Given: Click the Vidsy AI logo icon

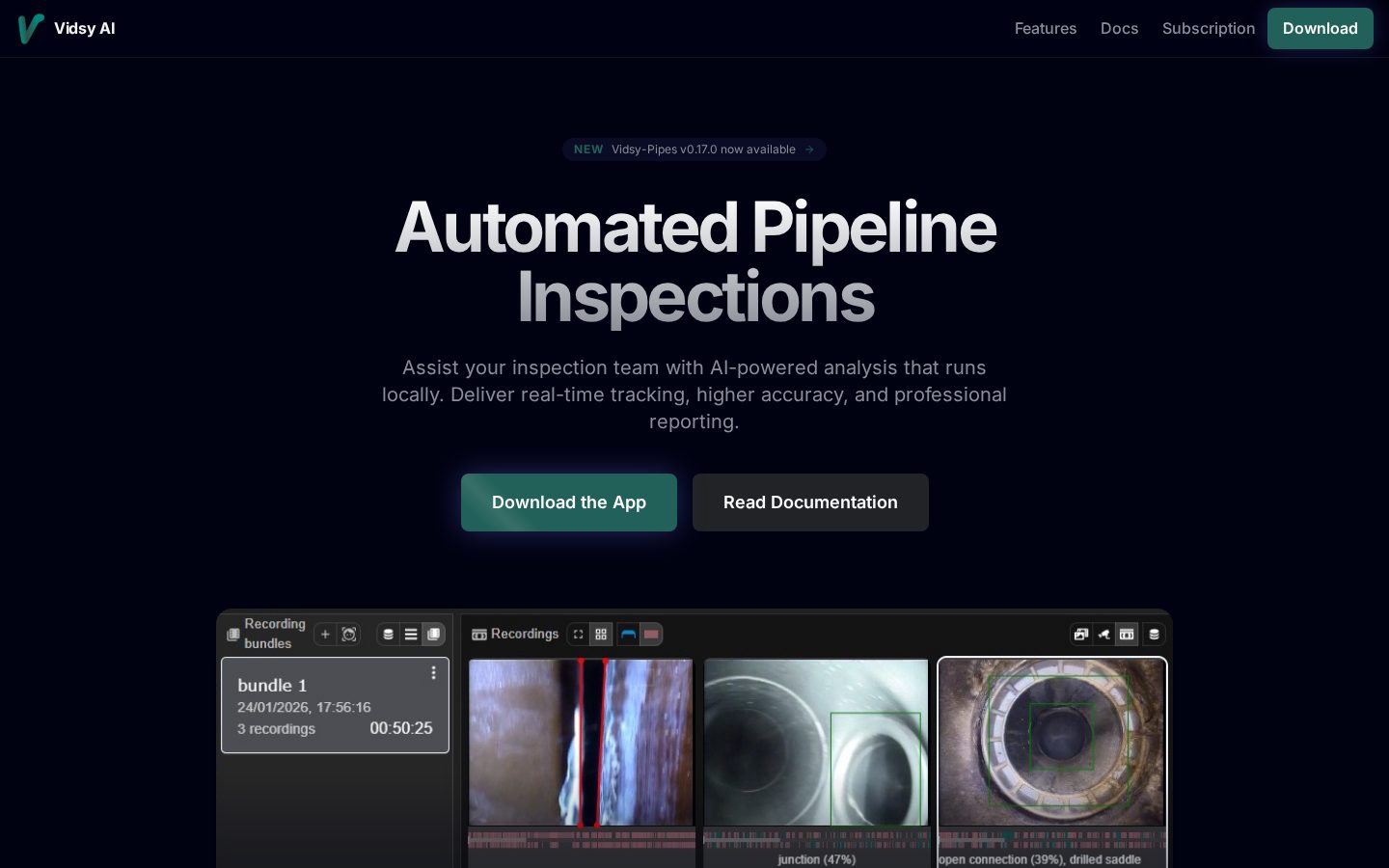Looking at the screenshot, I should [x=30, y=29].
